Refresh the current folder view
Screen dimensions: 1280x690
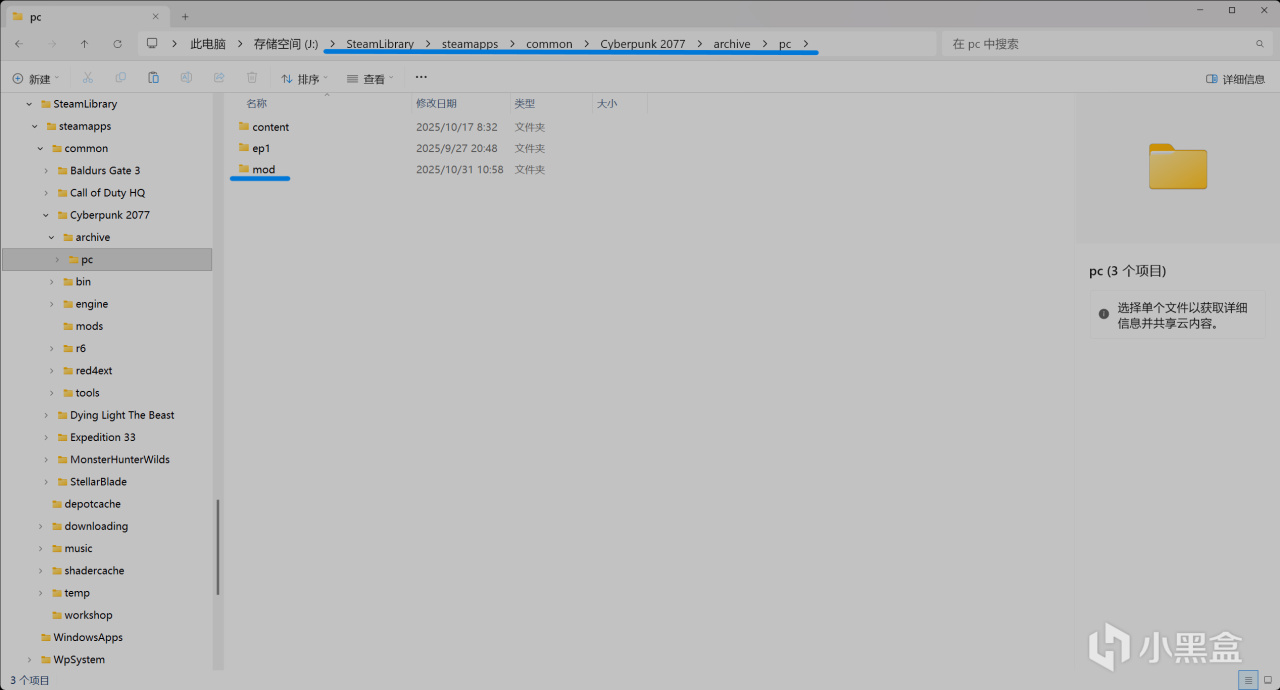118,44
